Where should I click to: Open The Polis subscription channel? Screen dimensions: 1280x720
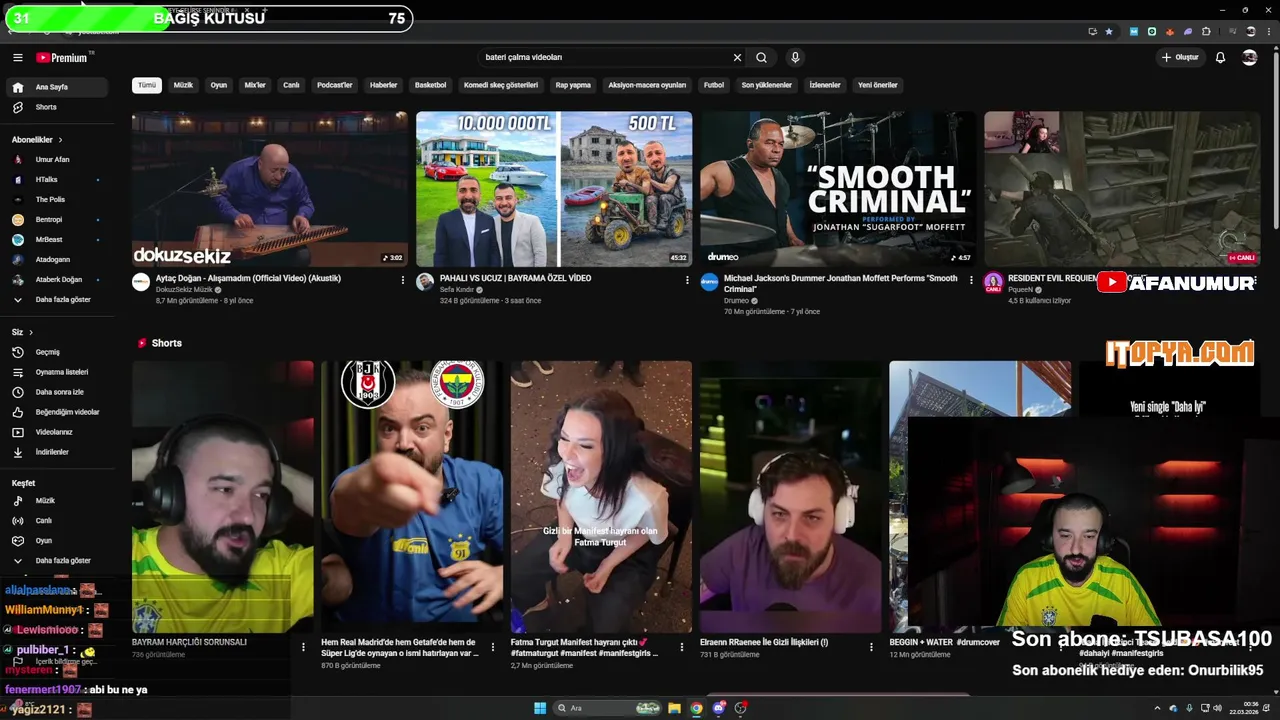[57, 199]
